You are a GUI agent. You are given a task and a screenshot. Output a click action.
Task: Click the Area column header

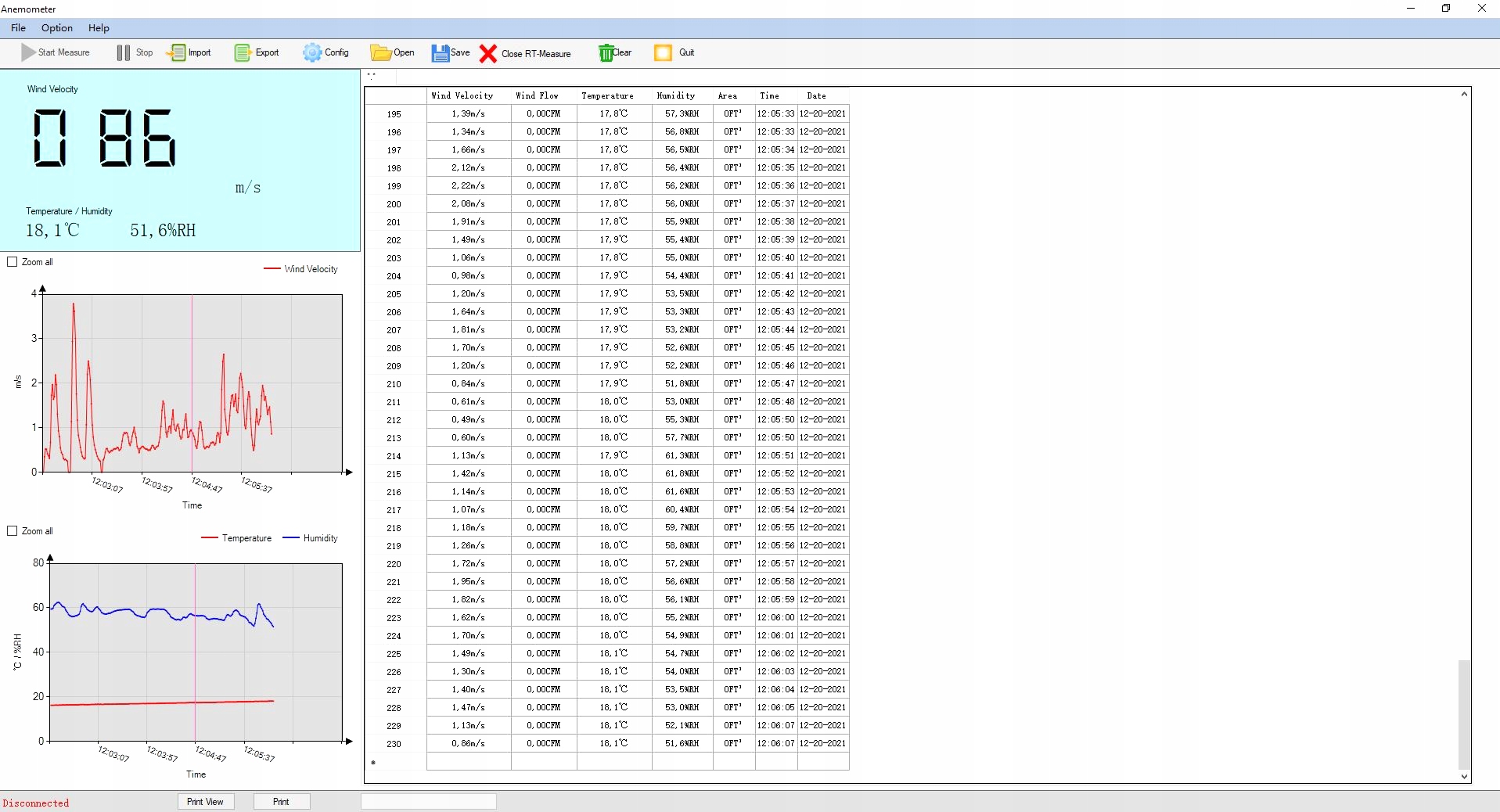tap(734, 95)
